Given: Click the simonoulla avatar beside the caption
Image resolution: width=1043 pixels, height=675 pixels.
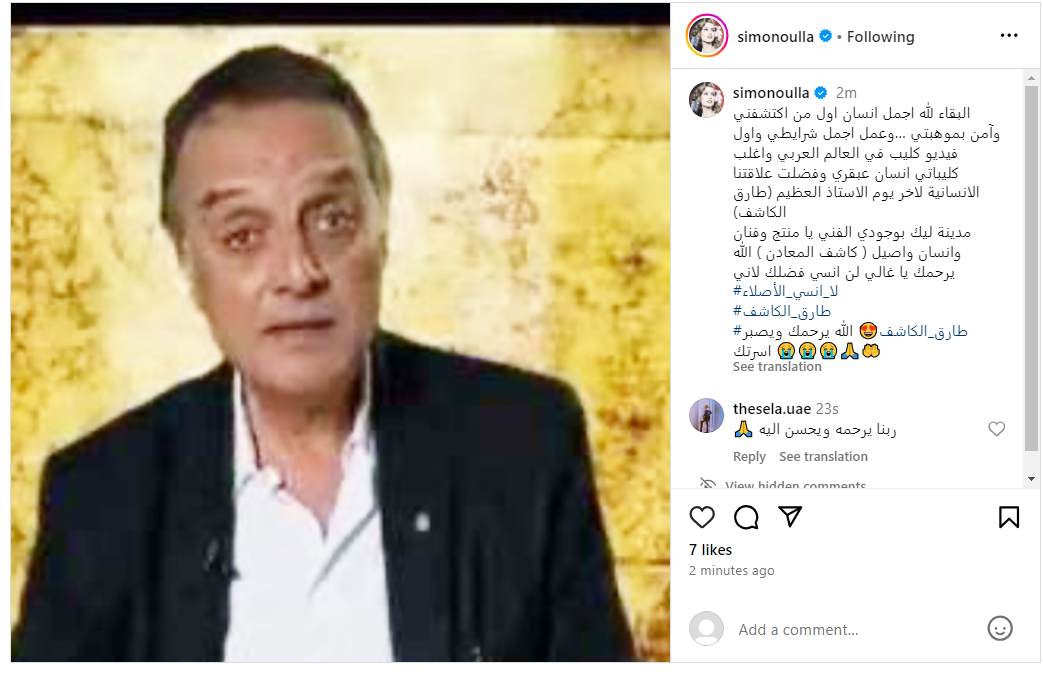Looking at the screenshot, I should (706, 100).
